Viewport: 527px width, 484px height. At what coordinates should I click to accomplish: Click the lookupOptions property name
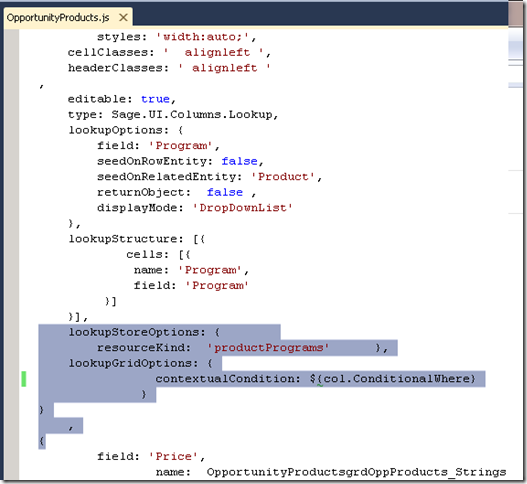pos(119,130)
